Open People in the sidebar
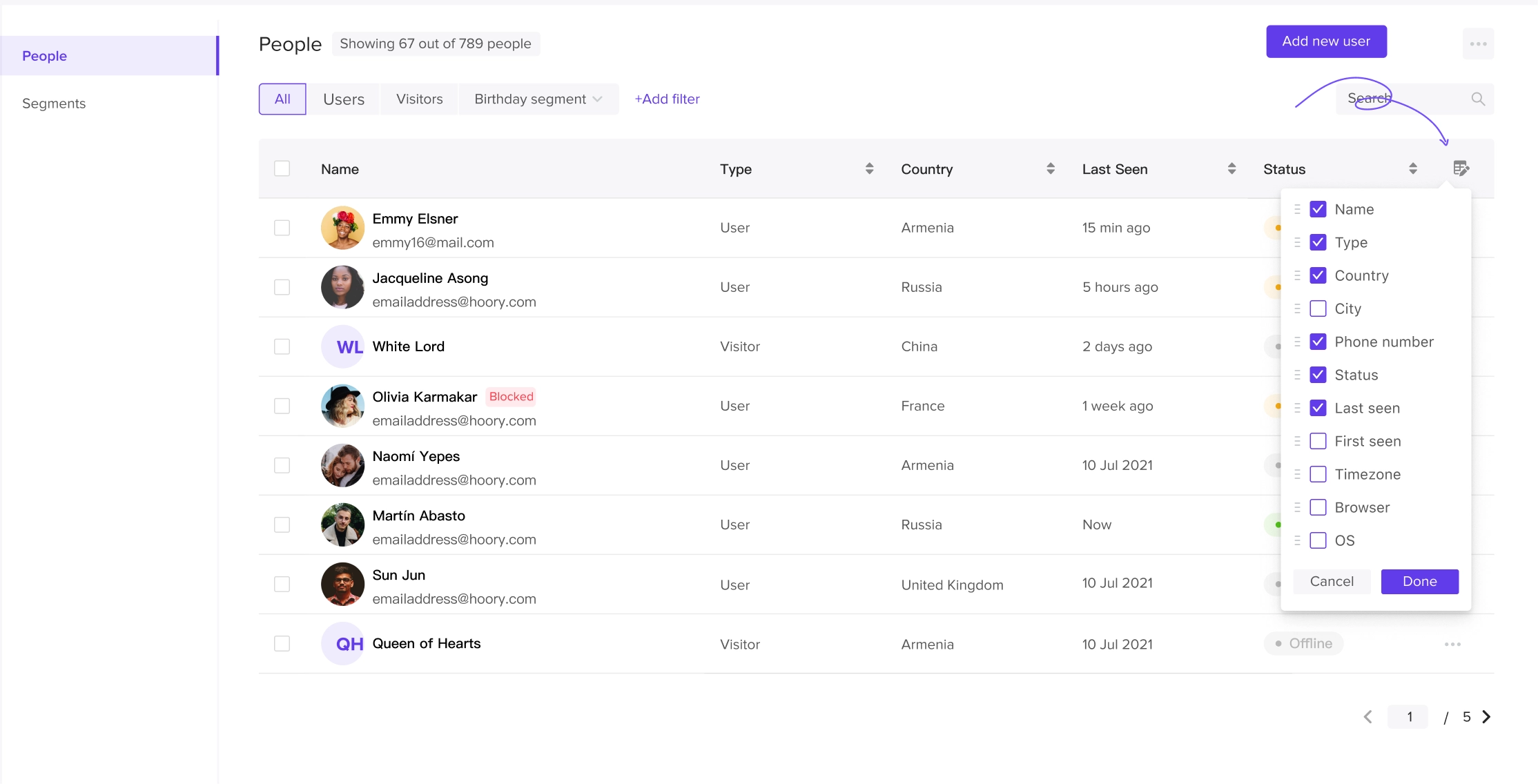Screen dimensions: 1538x784 [x=109, y=56]
